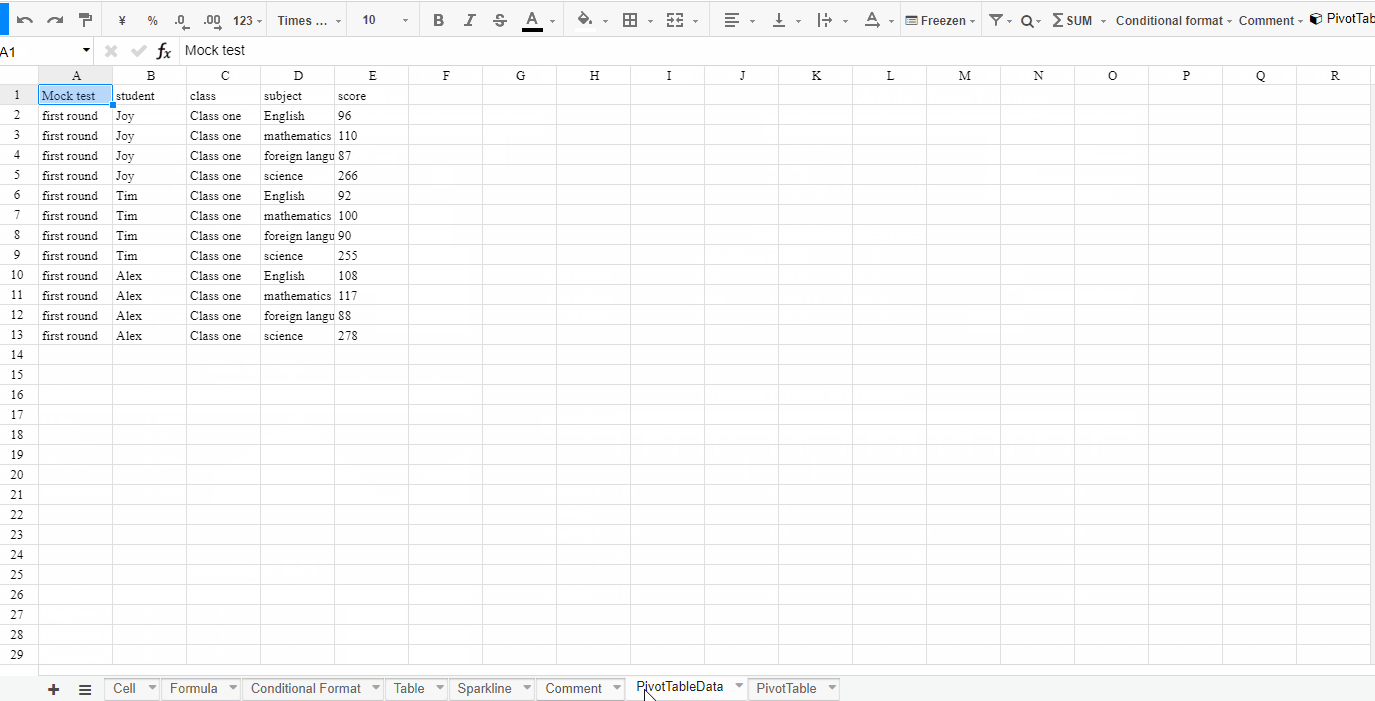Open the PivotTable tool
The image size is (1375, 701).
pyautogui.click(x=1342, y=19)
